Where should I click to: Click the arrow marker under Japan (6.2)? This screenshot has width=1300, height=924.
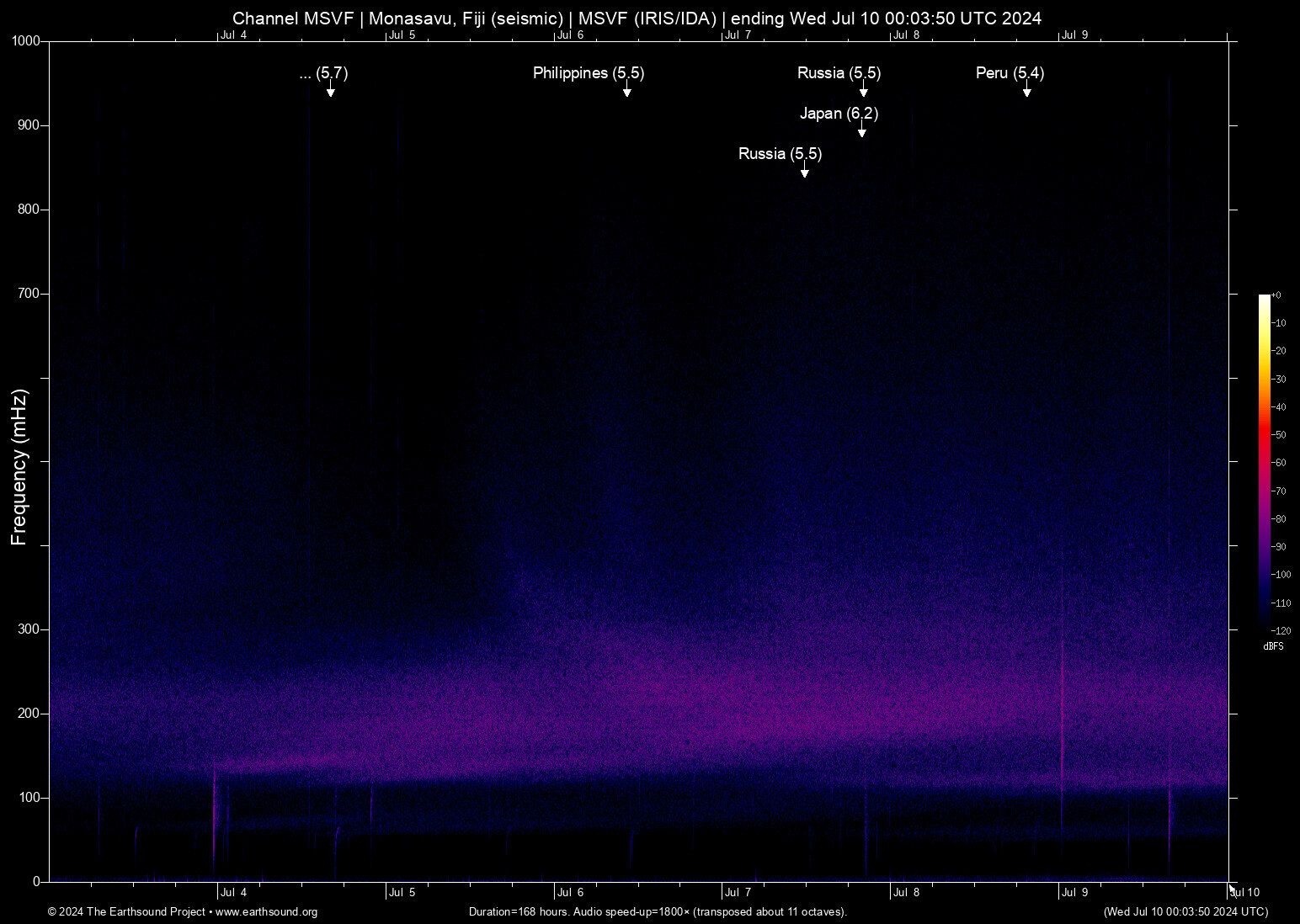(861, 132)
